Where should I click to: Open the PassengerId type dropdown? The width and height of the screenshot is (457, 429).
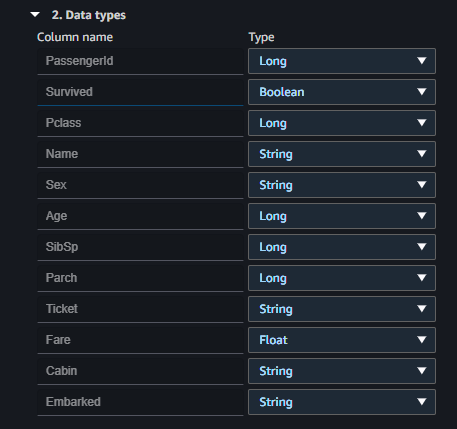[x=342, y=61]
